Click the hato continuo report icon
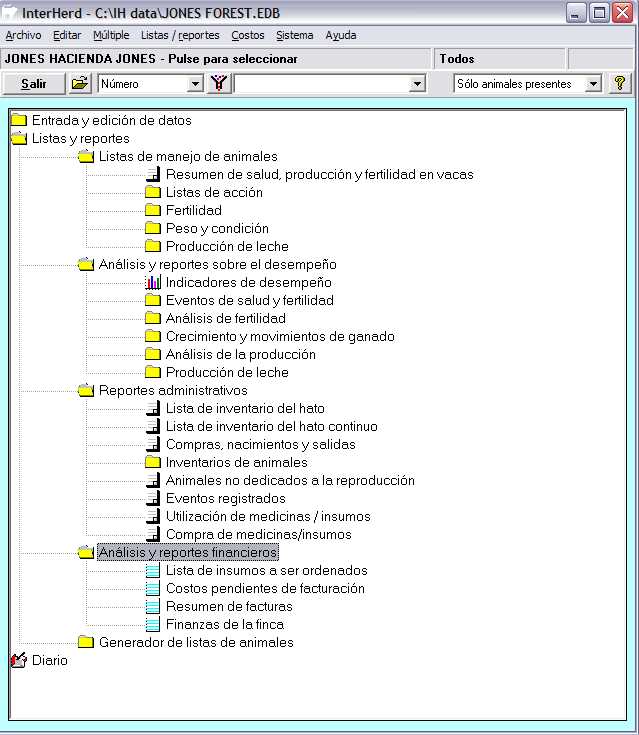The height and width of the screenshot is (735, 639). (153, 427)
